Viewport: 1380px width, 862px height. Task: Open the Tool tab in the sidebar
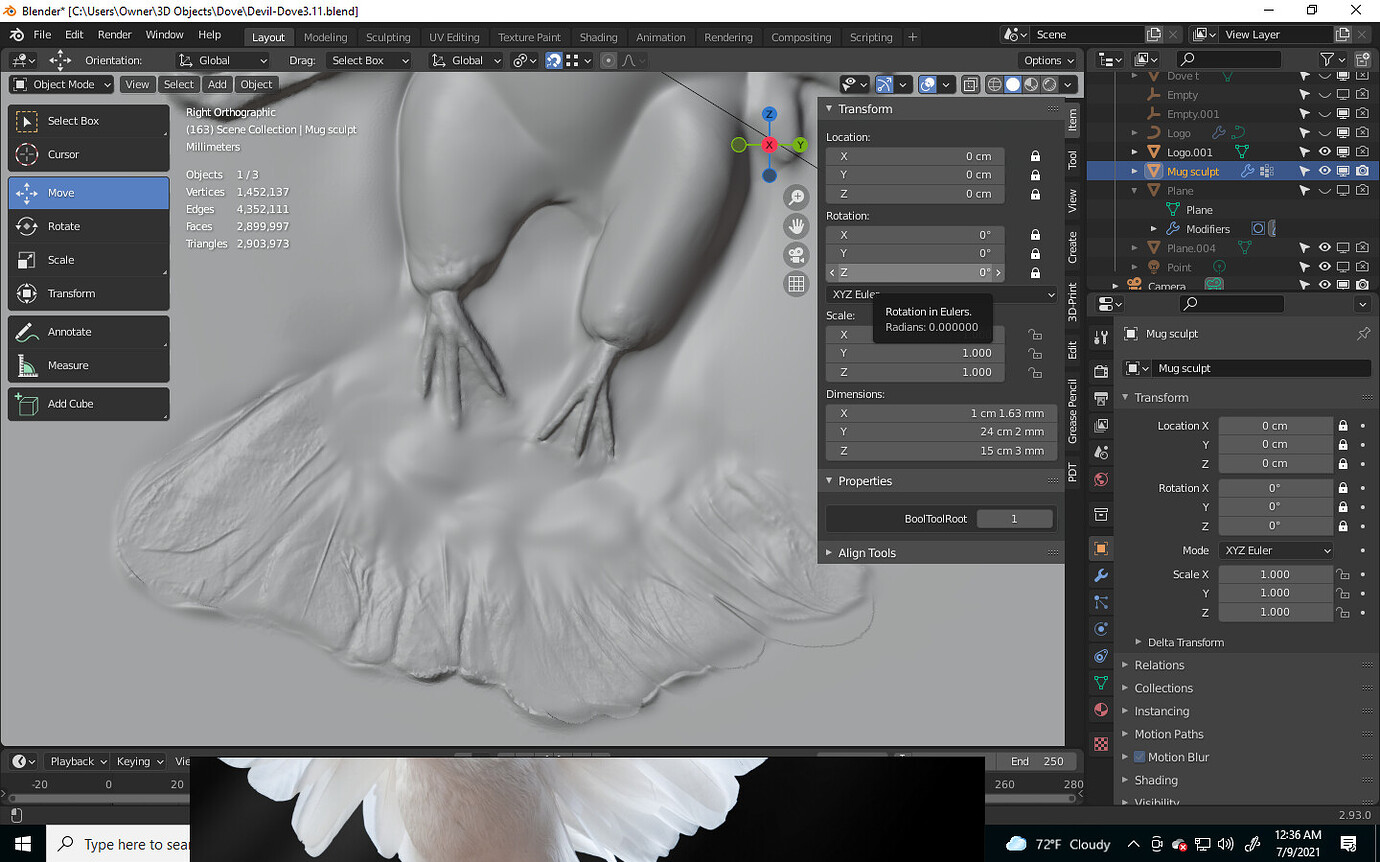click(x=1072, y=159)
